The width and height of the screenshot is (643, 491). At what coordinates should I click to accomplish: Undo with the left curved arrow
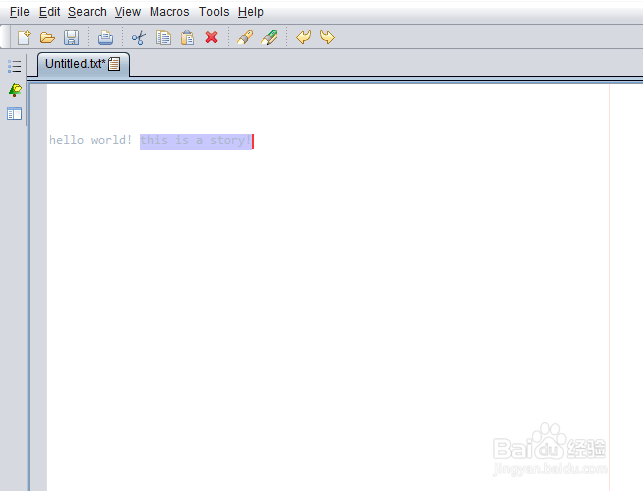tap(303, 37)
